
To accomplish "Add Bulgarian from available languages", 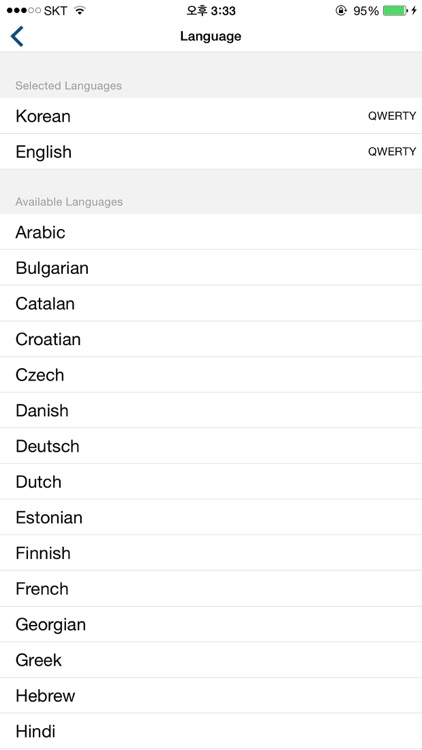I will [211, 267].
